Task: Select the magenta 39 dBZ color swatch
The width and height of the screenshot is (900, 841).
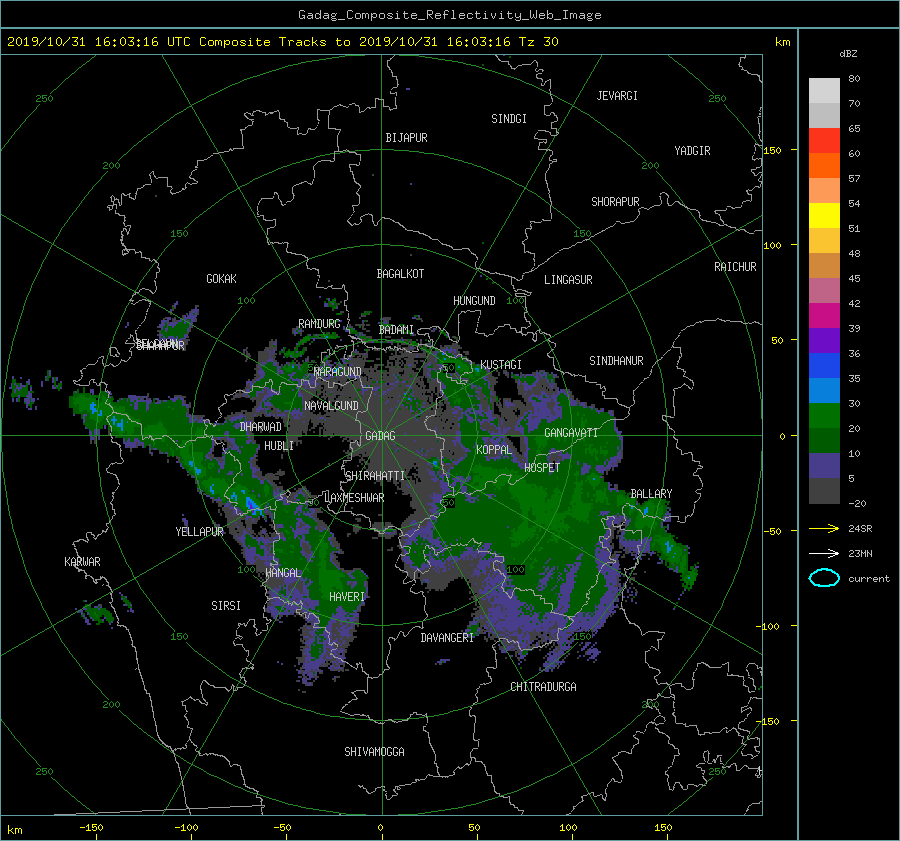Action: pos(824,315)
